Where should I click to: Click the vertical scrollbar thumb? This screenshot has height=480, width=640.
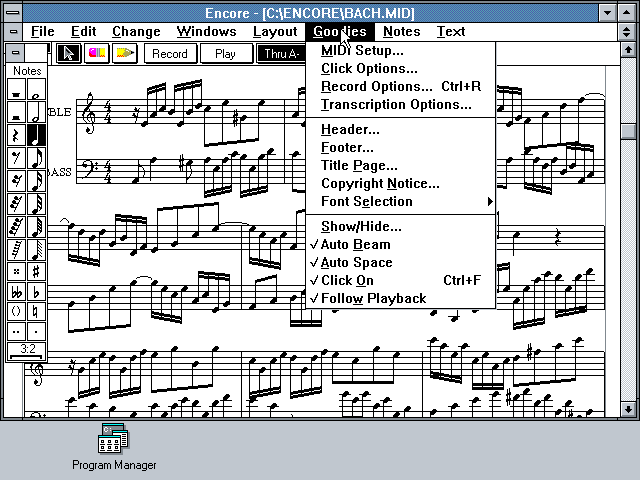click(628, 131)
